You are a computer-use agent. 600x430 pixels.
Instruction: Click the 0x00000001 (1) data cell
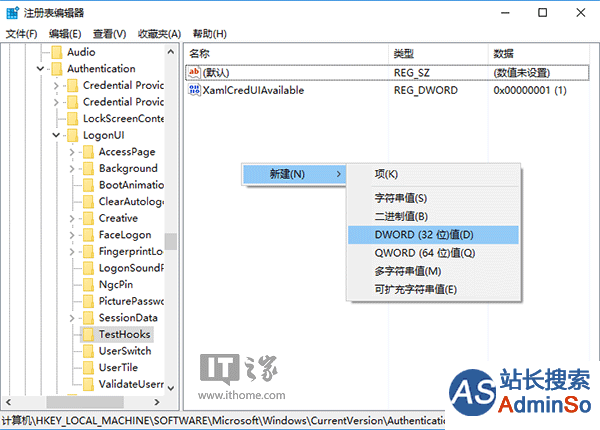coord(530,90)
